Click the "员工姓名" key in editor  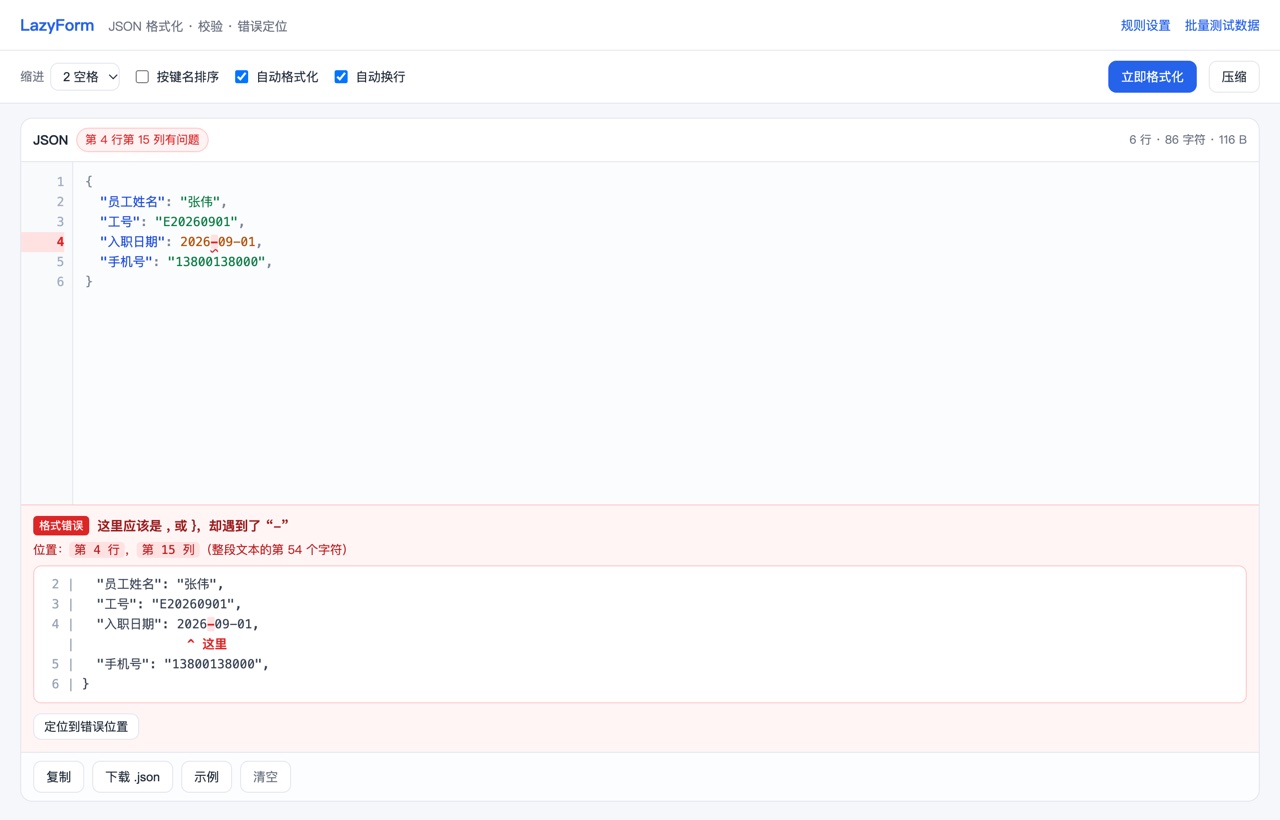[x=132, y=202]
